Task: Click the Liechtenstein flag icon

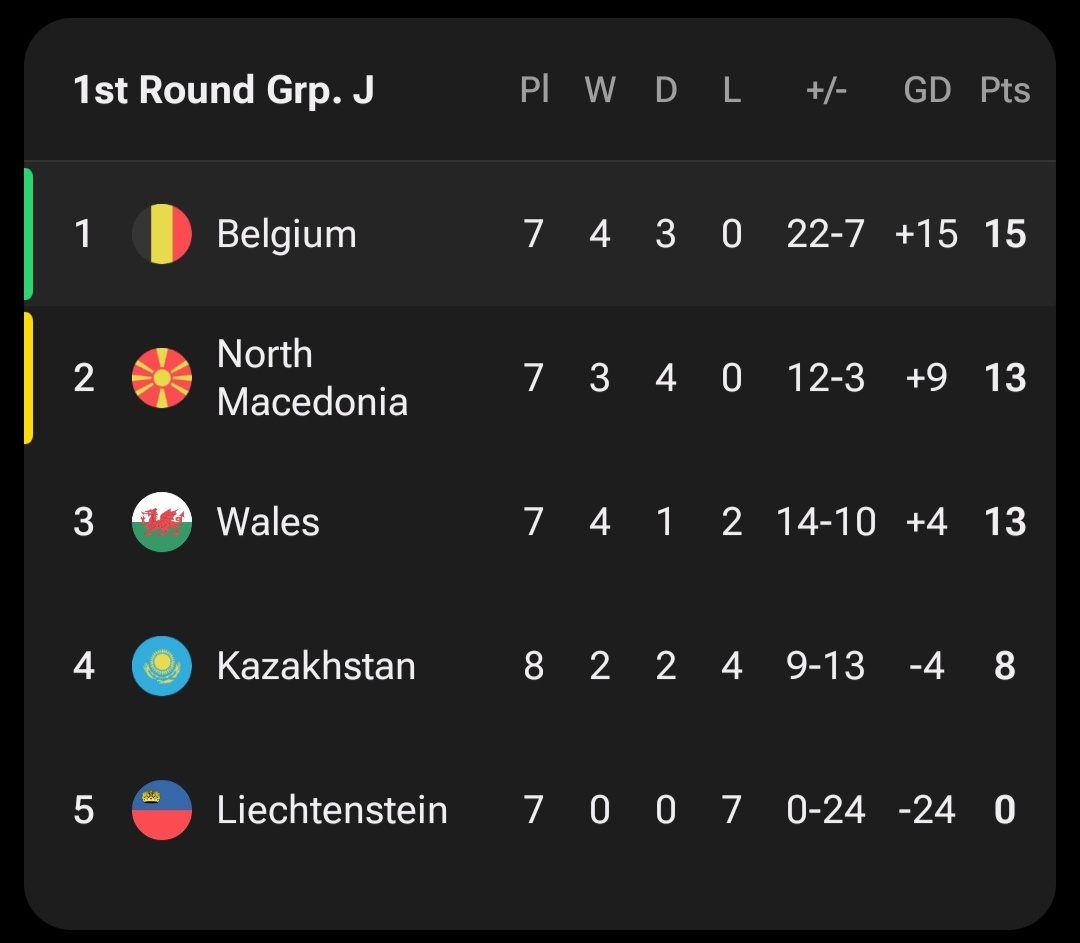Action: tap(162, 810)
